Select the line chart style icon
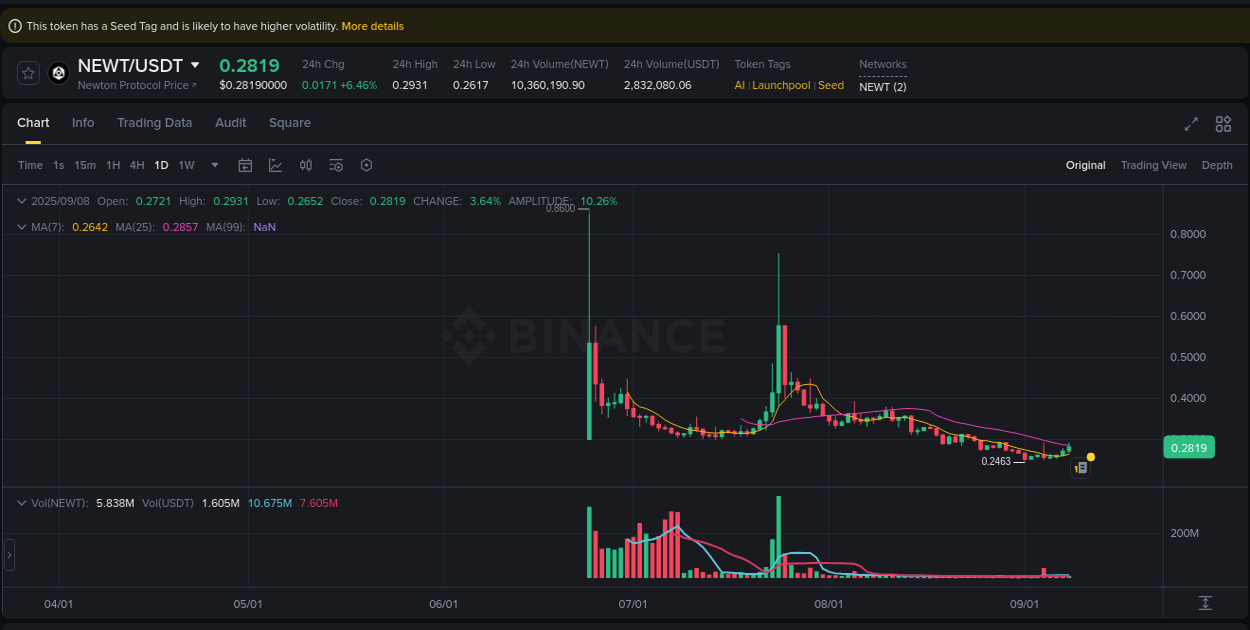Image resolution: width=1250 pixels, height=630 pixels. 276,165
